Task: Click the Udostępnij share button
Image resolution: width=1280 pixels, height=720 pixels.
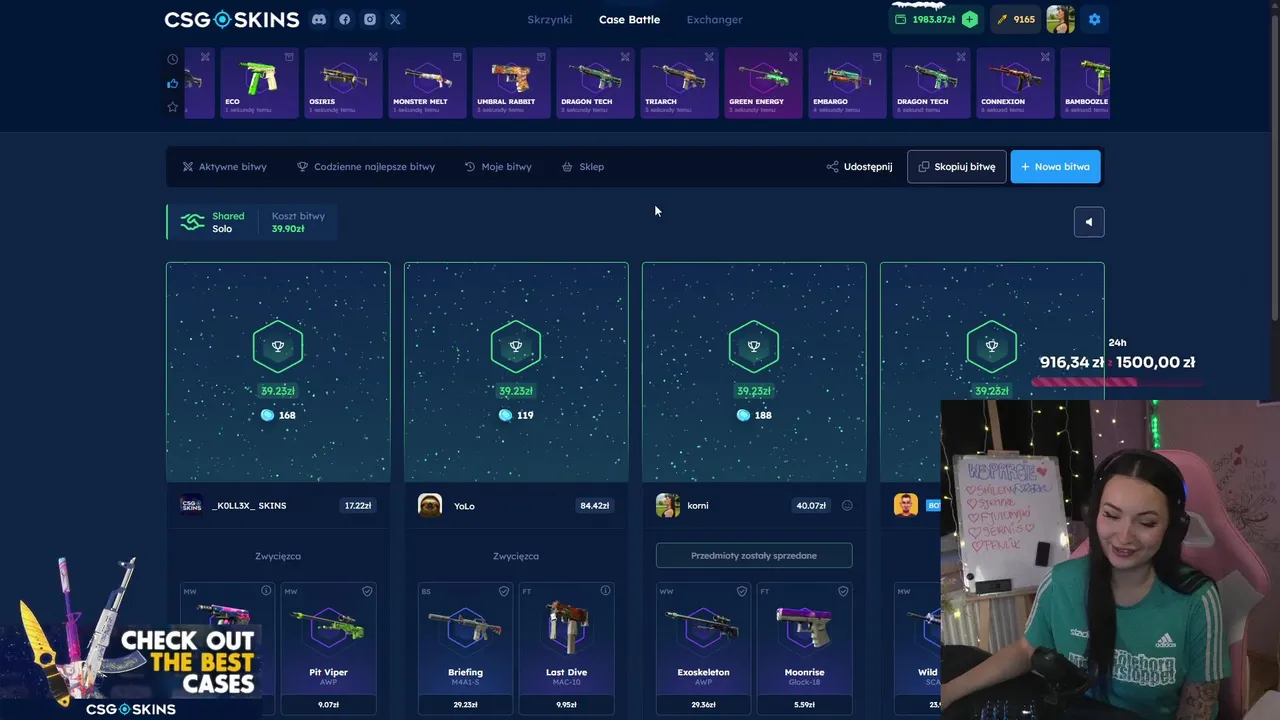Action: 860,167
